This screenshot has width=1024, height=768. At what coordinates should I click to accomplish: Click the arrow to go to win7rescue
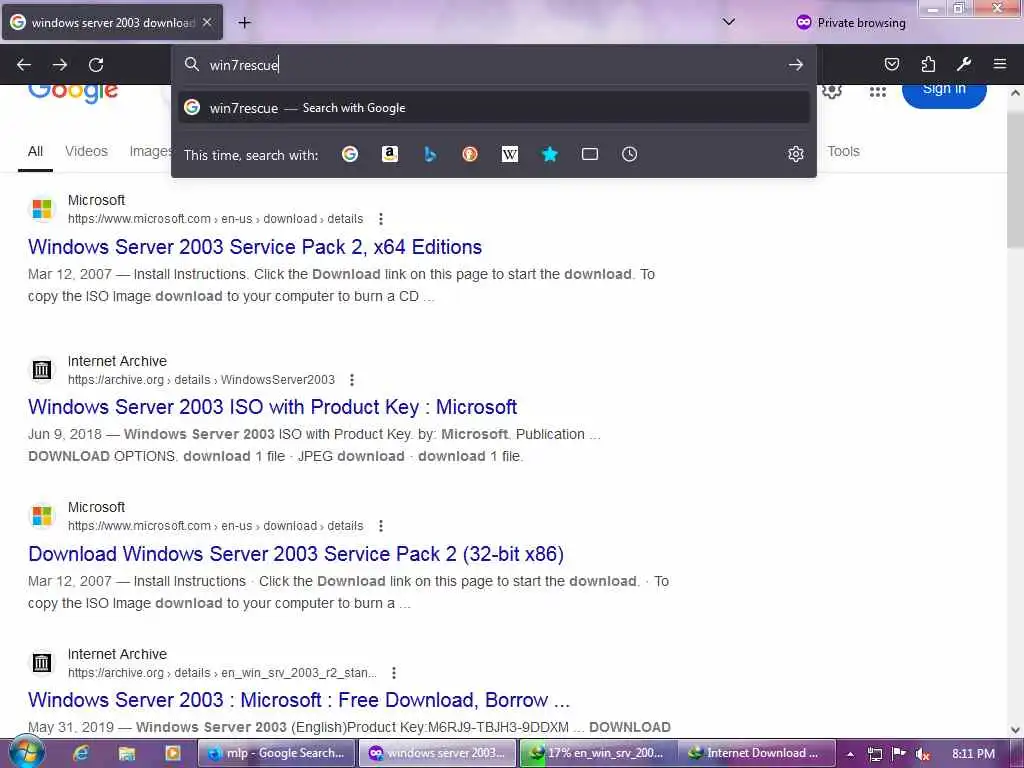(795, 65)
